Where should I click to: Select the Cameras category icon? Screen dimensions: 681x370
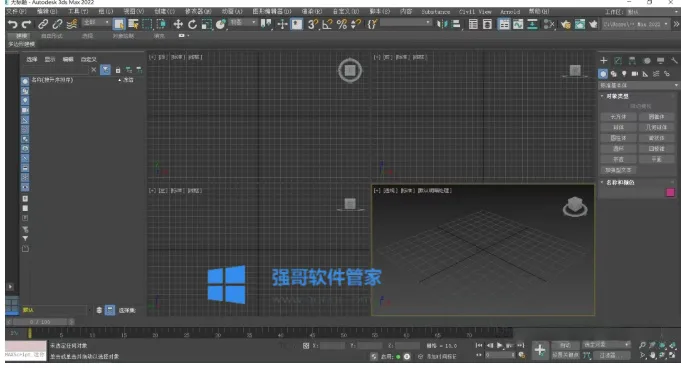[x=635, y=74]
